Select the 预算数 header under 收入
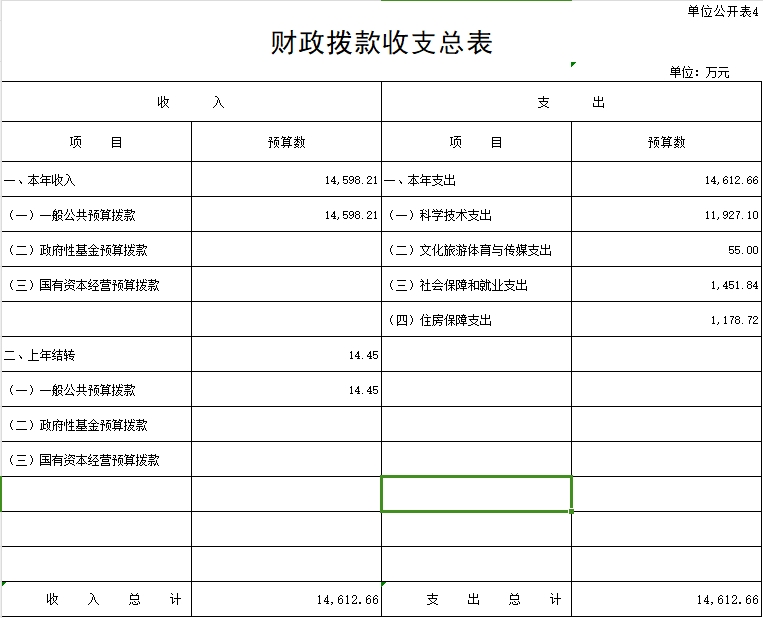 [287, 142]
